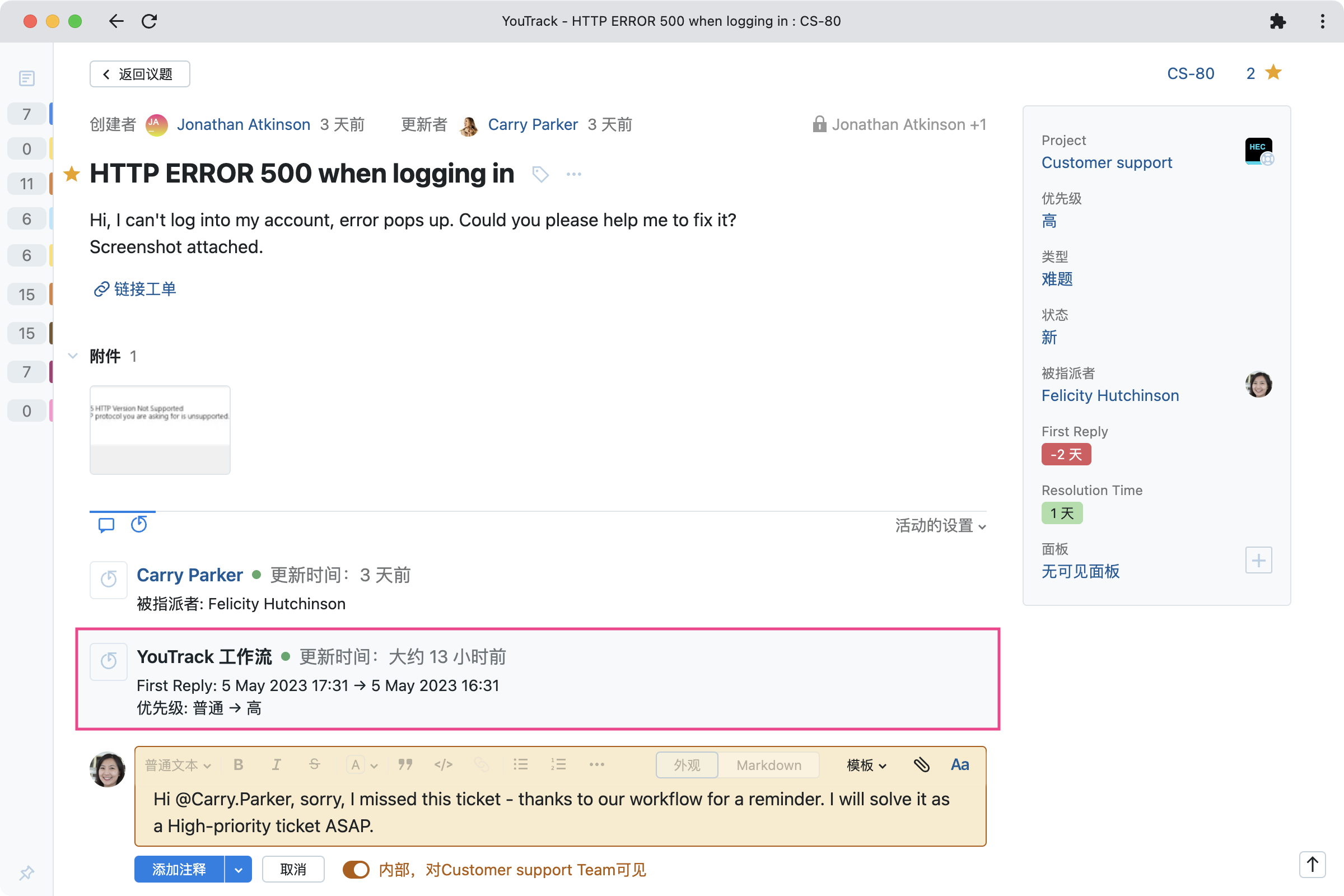Change priority value 高

[1049, 221]
